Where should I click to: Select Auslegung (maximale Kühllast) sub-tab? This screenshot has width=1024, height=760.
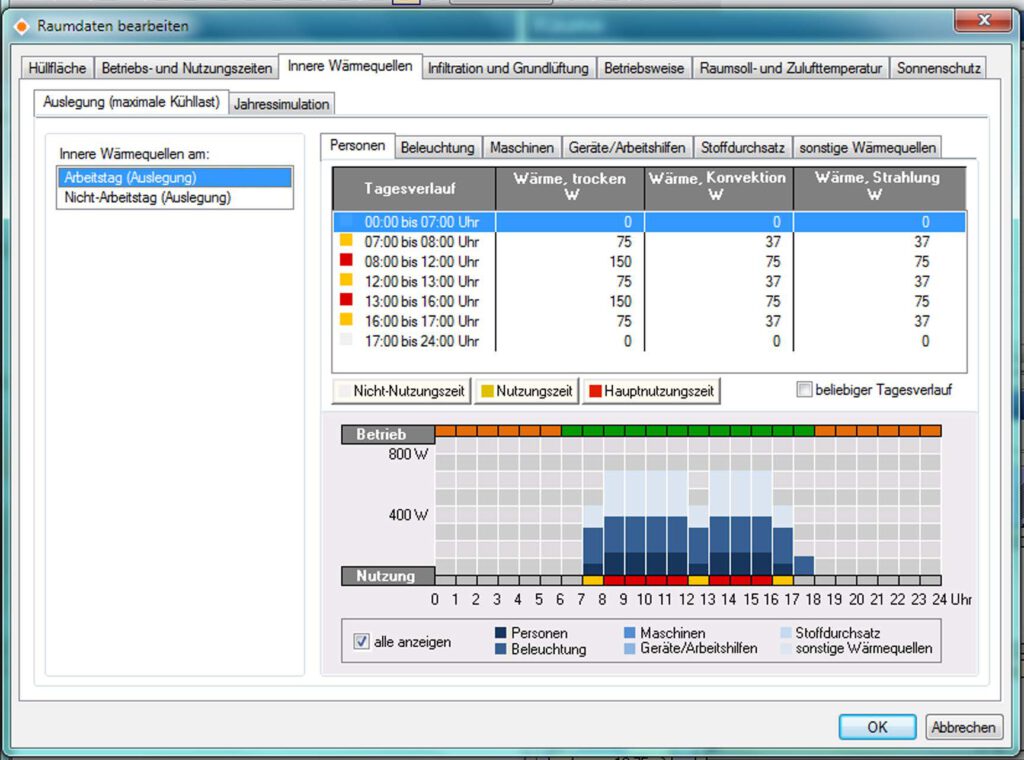[x=131, y=103]
